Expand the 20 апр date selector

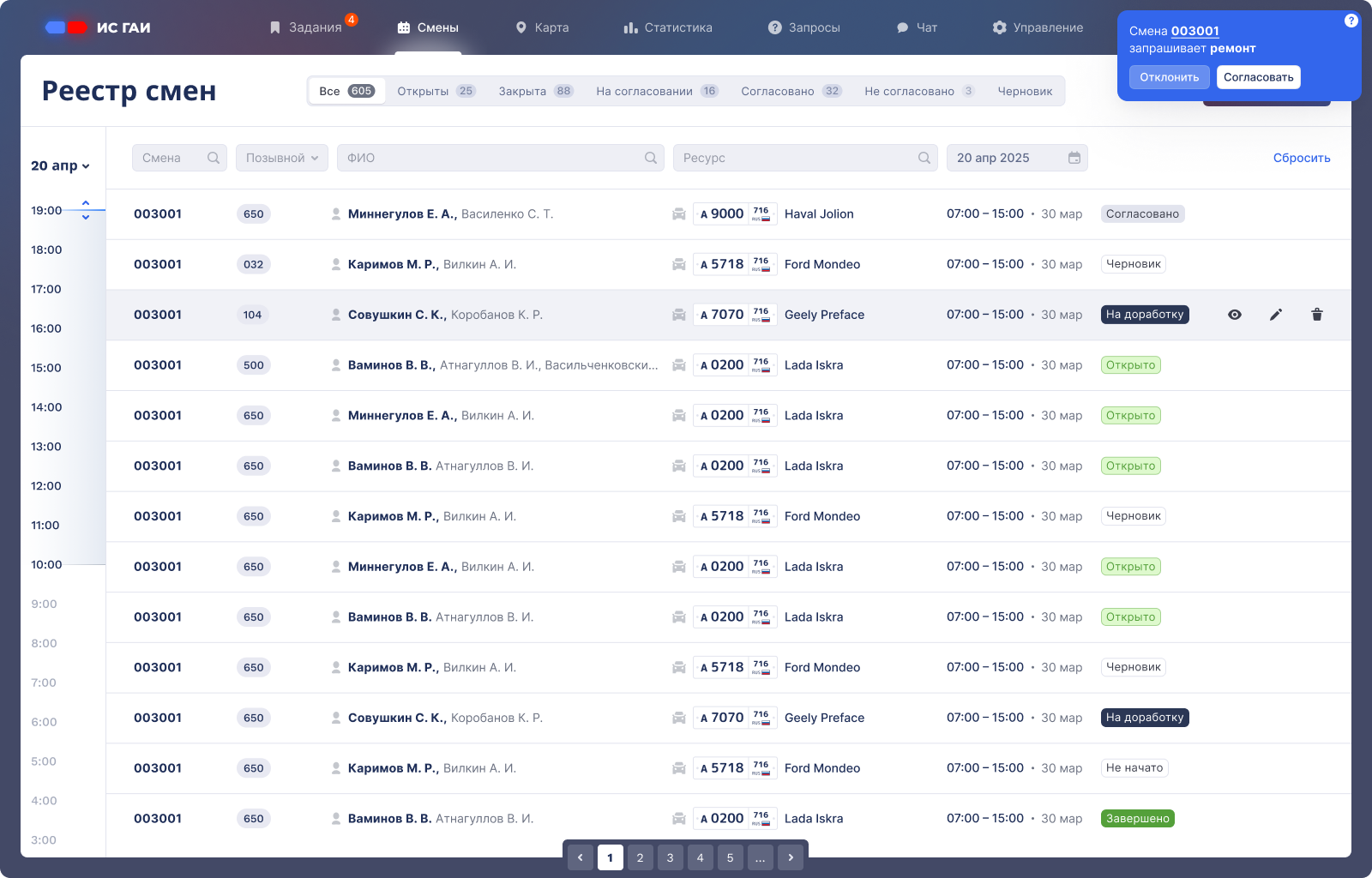pos(60,165)
